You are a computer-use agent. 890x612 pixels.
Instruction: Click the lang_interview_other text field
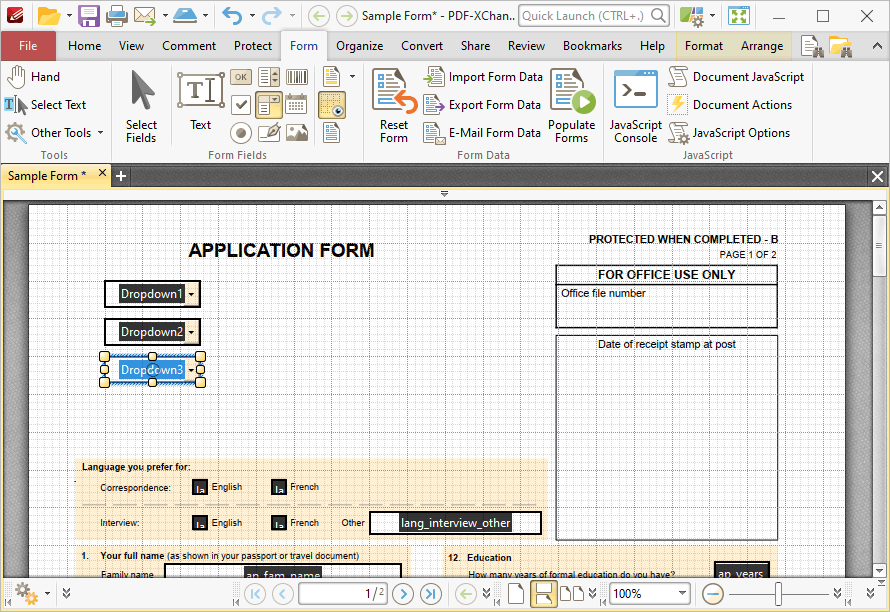[455, 523]
